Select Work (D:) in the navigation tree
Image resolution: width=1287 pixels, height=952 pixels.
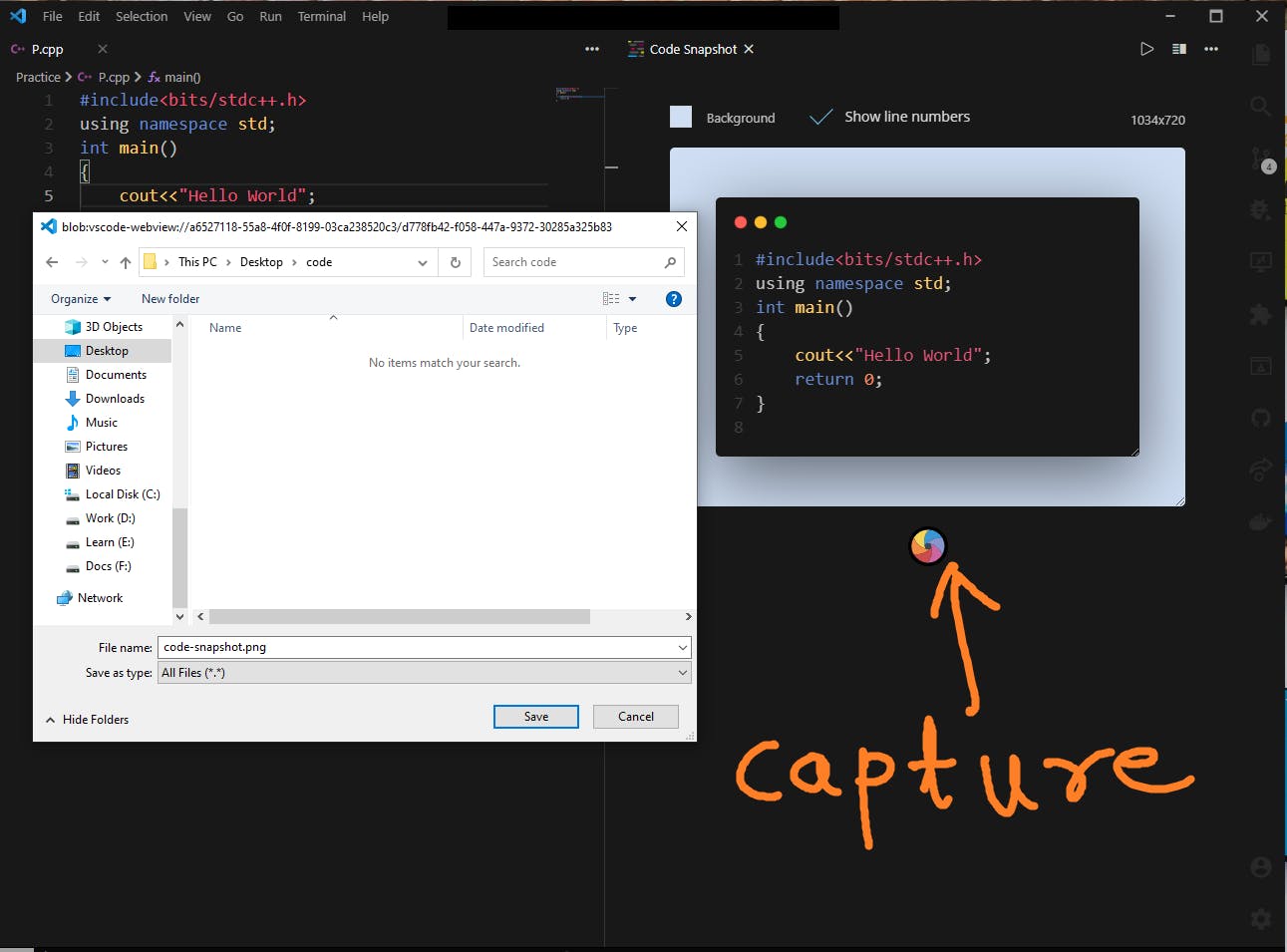[x=110, y=518]
